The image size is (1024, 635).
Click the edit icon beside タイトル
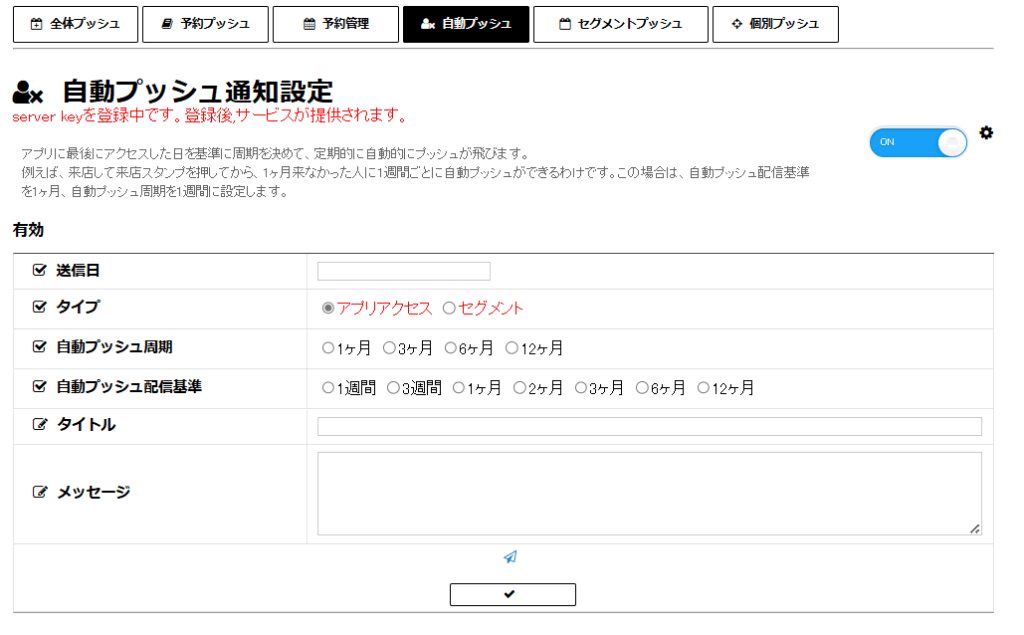40,425
